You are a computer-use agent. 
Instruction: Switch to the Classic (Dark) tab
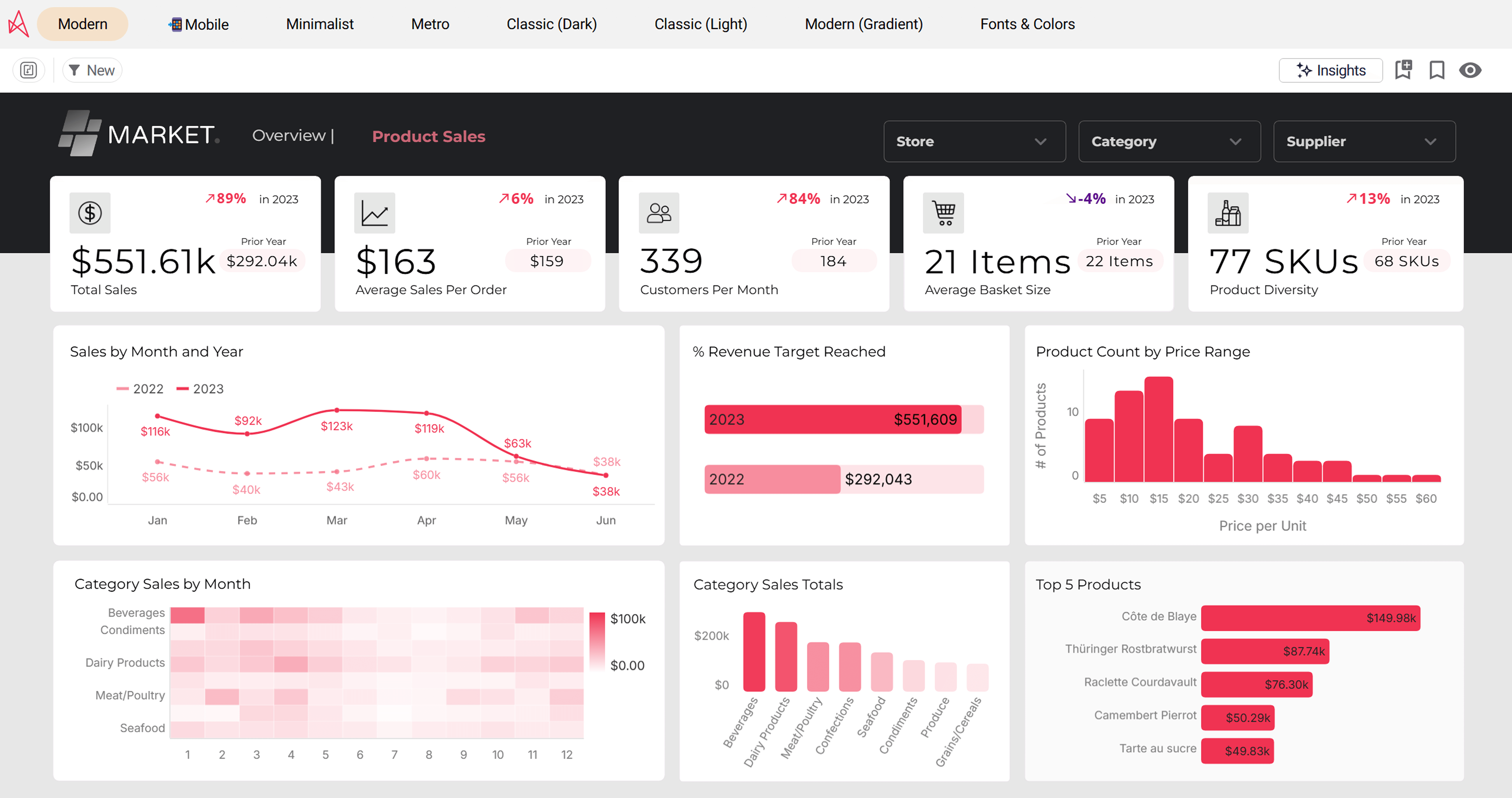[x=552, y=24]
